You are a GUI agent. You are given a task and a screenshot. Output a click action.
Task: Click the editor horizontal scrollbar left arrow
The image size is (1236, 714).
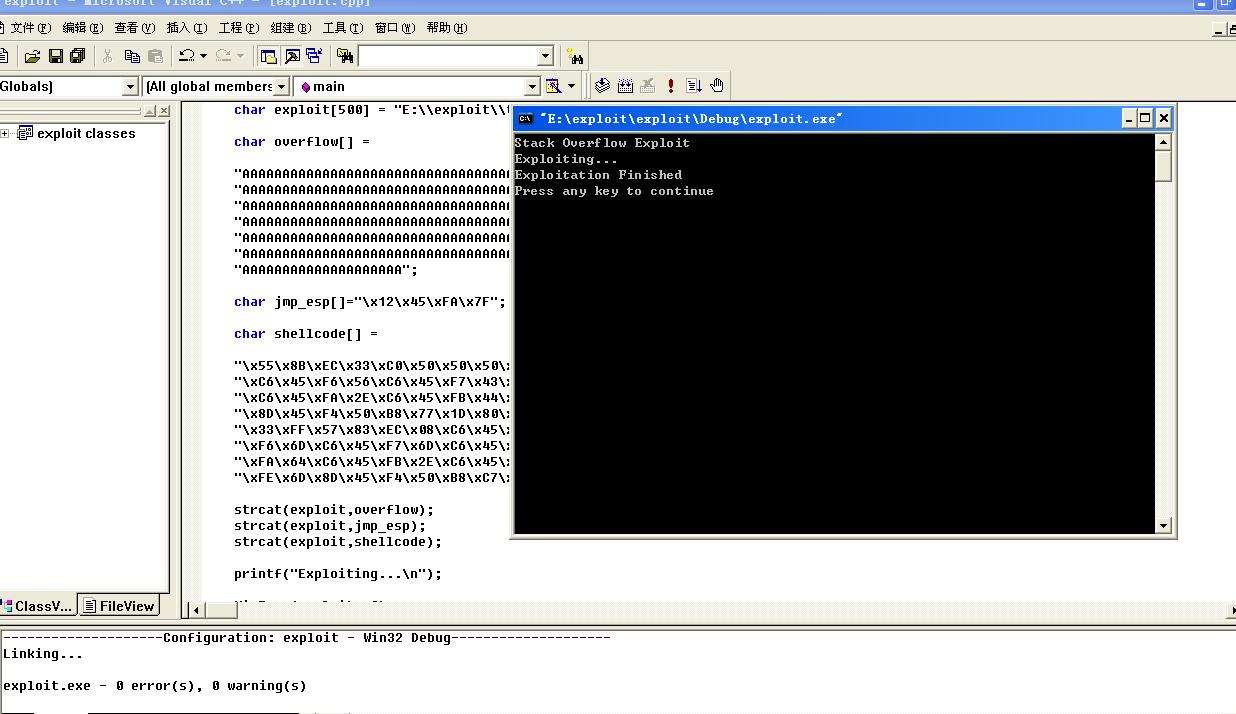click(197, 609)
